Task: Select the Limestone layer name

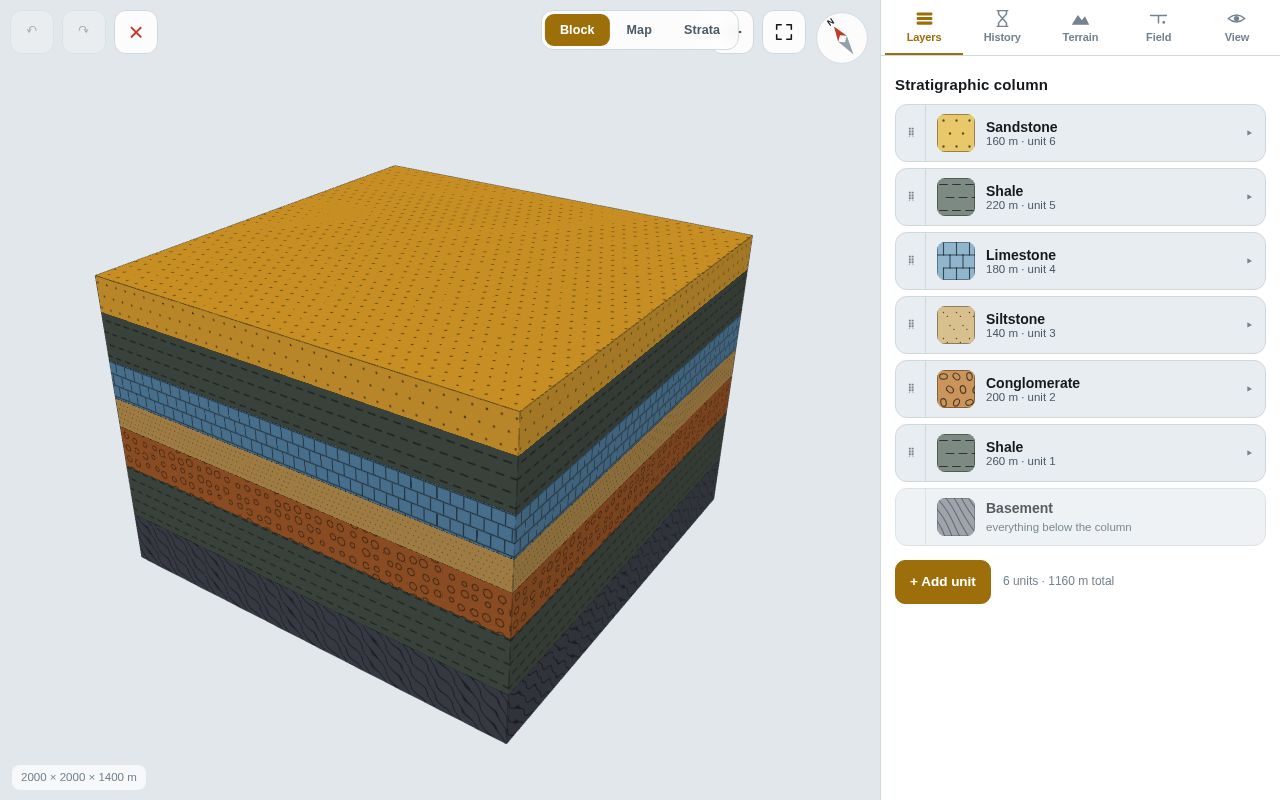Action: pyautogui.click(x=1021, y=255)
